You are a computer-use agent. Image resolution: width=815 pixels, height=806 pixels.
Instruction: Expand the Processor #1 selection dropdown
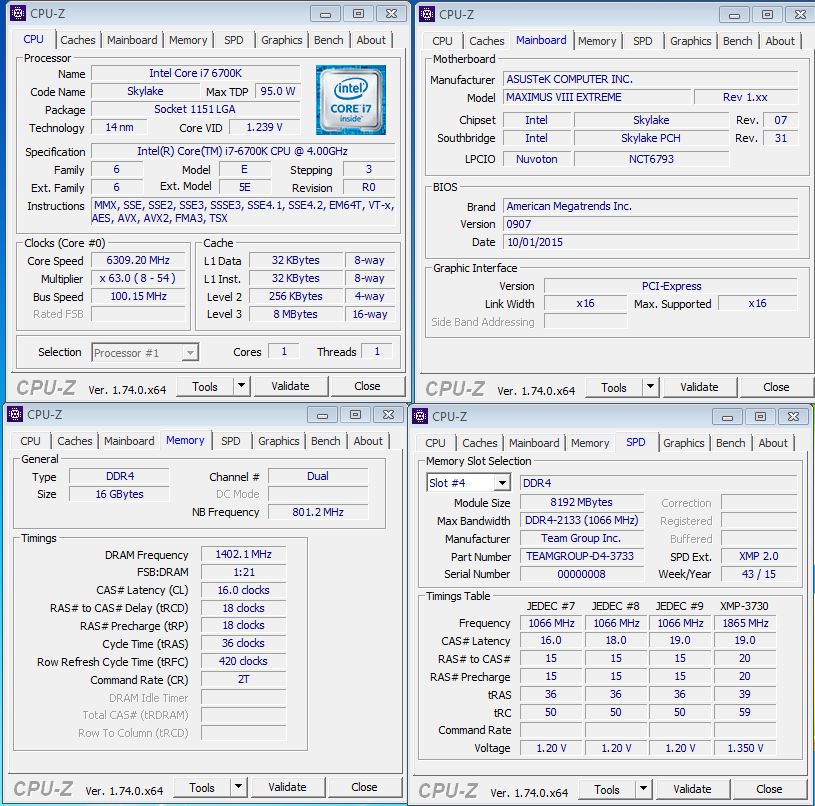[x=190, y=353]
